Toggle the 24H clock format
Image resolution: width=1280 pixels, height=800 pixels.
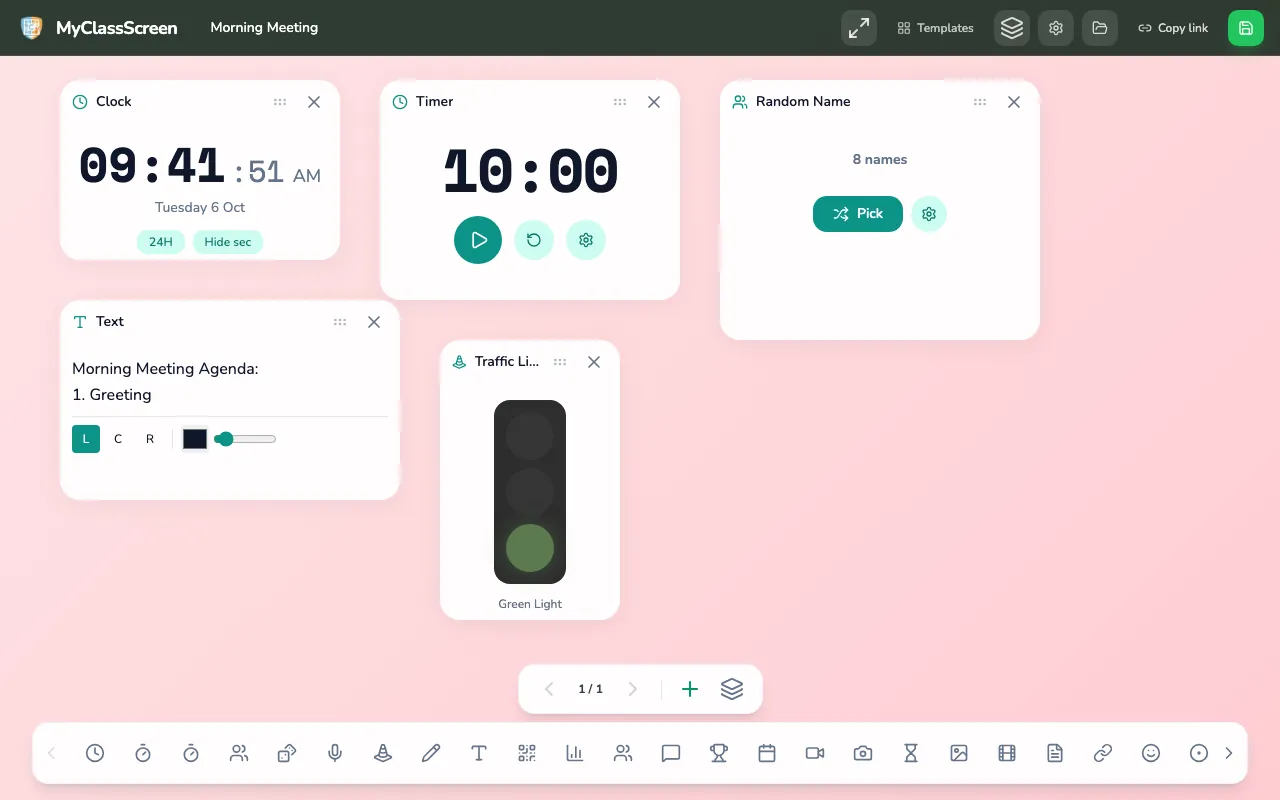161,242
